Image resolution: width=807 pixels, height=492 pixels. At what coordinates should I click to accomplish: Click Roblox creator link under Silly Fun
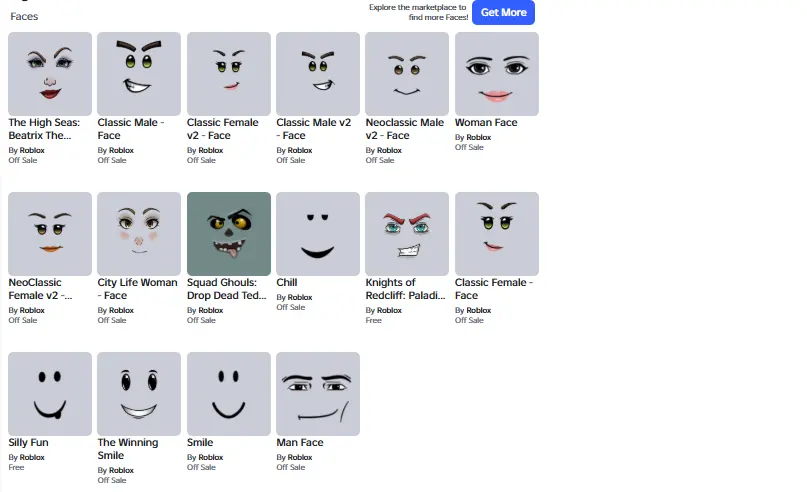(32, 458)
